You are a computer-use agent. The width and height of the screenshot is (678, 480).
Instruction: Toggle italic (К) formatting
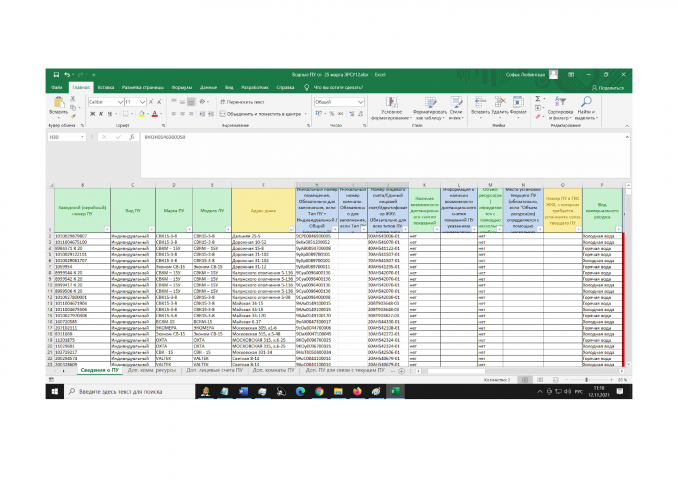pos(101,114)
